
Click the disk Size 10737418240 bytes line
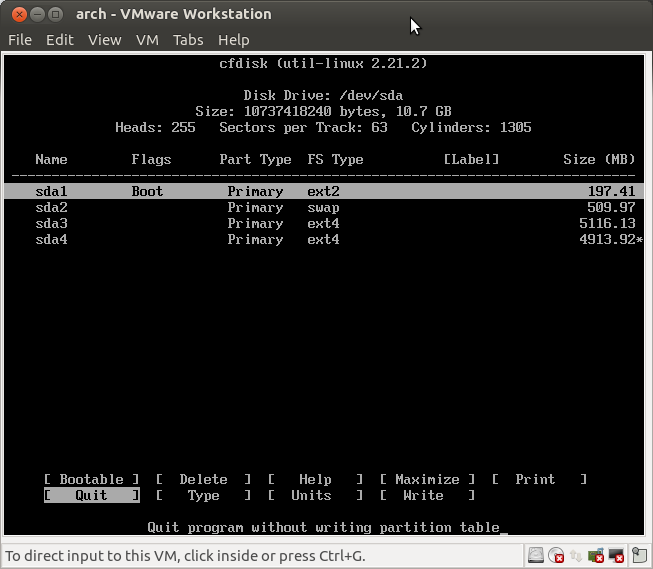pos(323,111)
